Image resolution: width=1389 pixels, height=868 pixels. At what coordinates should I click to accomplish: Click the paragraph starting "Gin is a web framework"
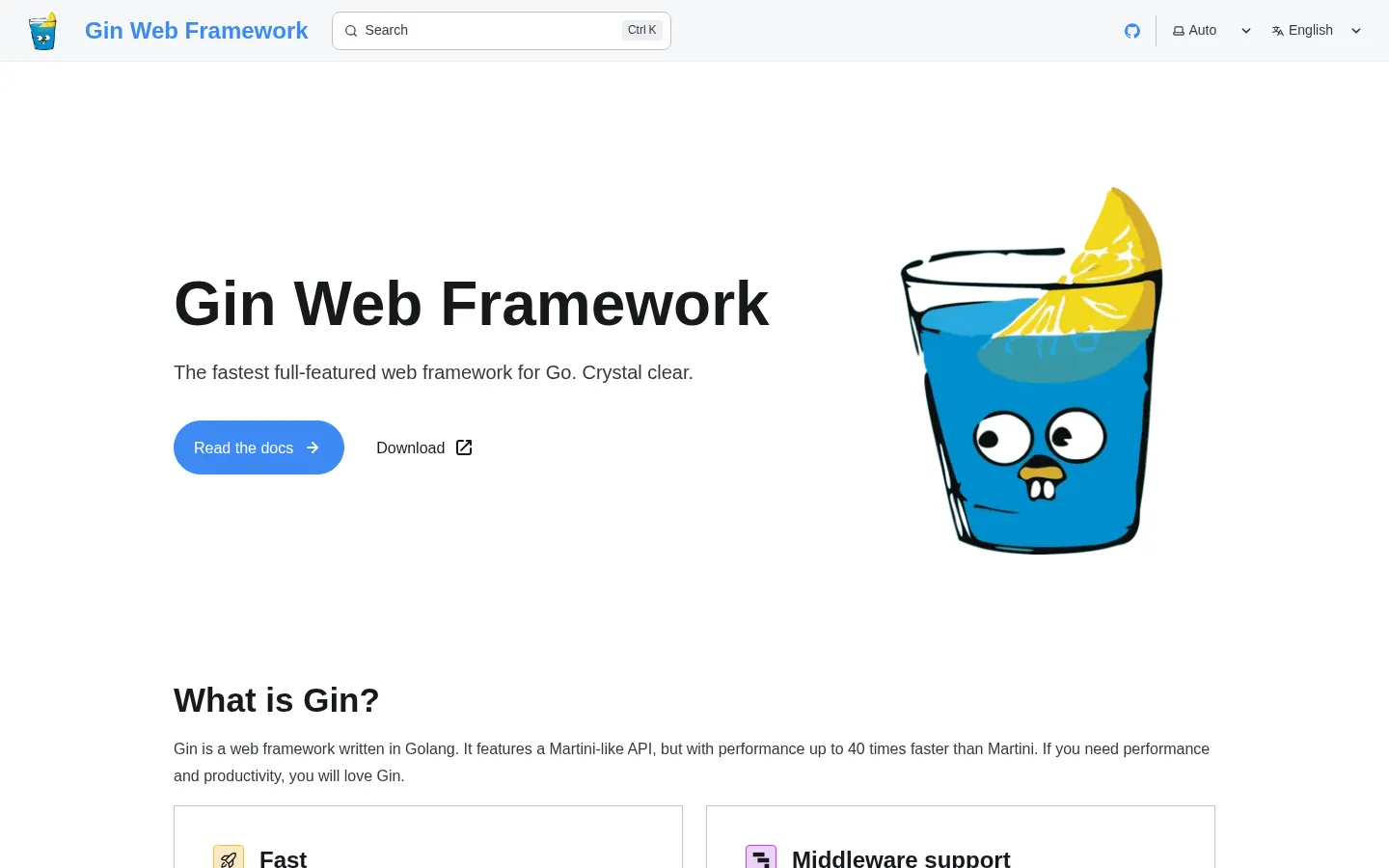pyautogui.click(x=692, y=762)
